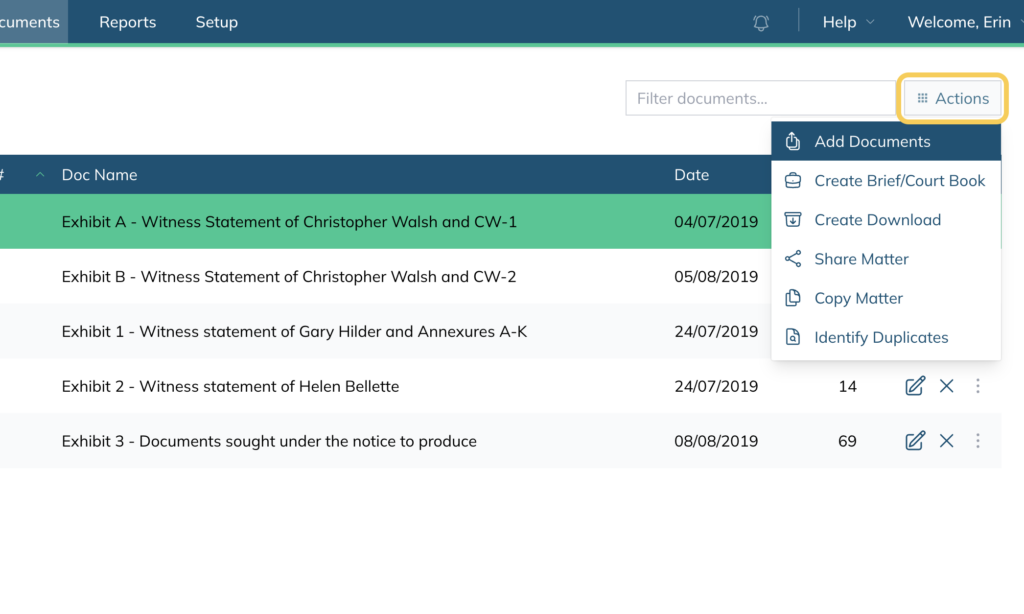Select the Exhibit B Witness Statement row

coord(385,276)
